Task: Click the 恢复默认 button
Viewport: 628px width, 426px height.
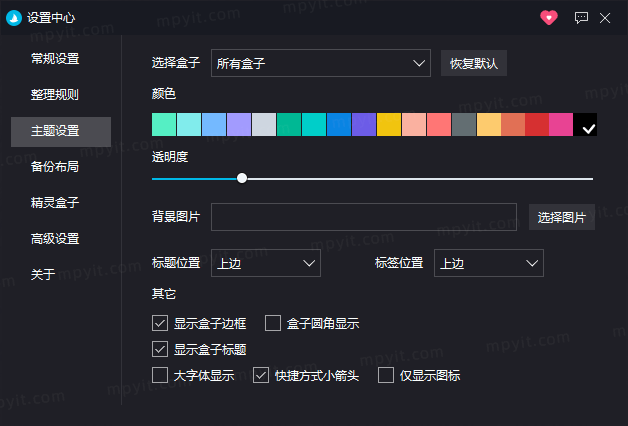Action: [474, 63]
